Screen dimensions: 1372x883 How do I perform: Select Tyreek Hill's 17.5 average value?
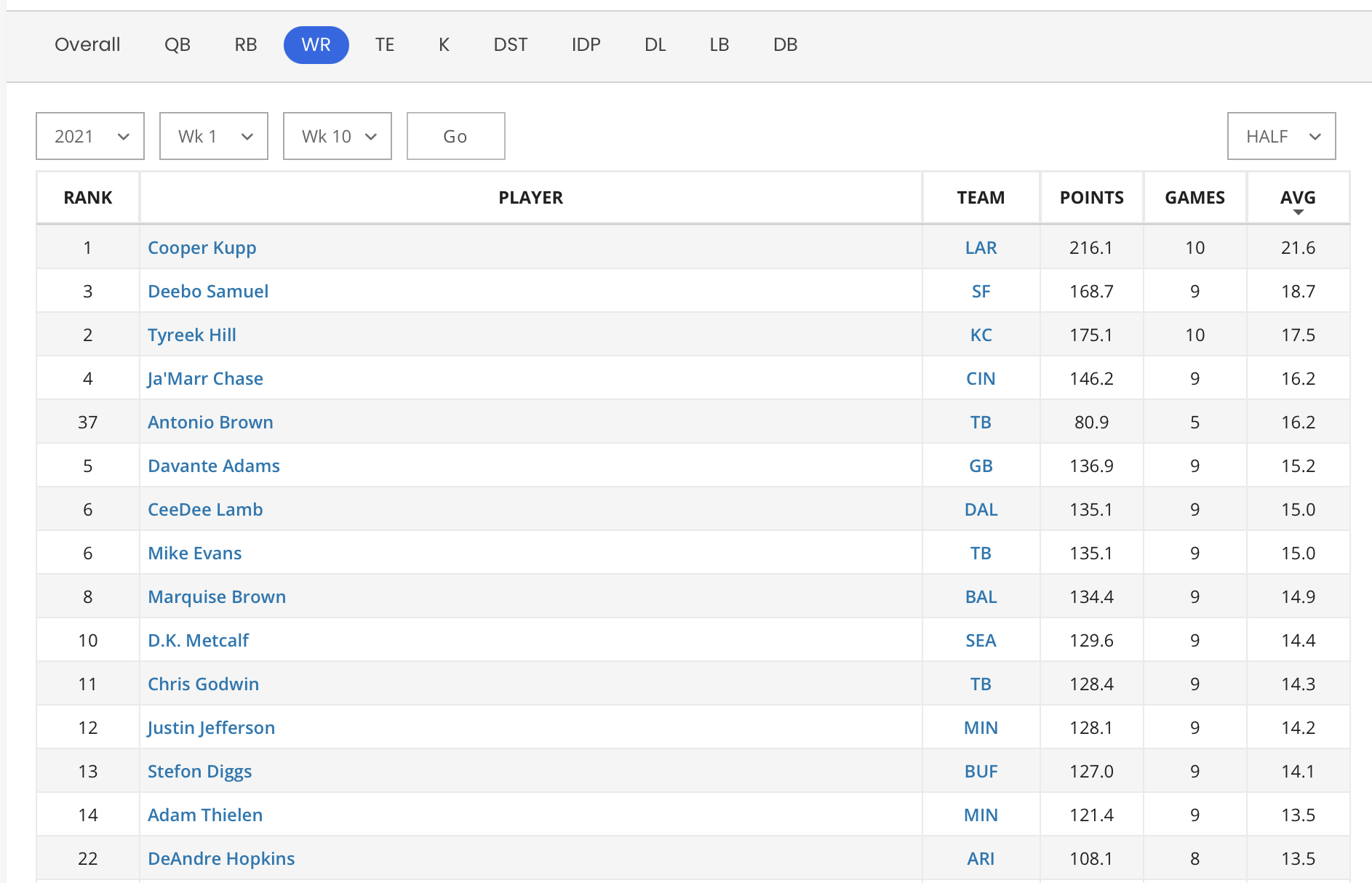coord(1299,335)
